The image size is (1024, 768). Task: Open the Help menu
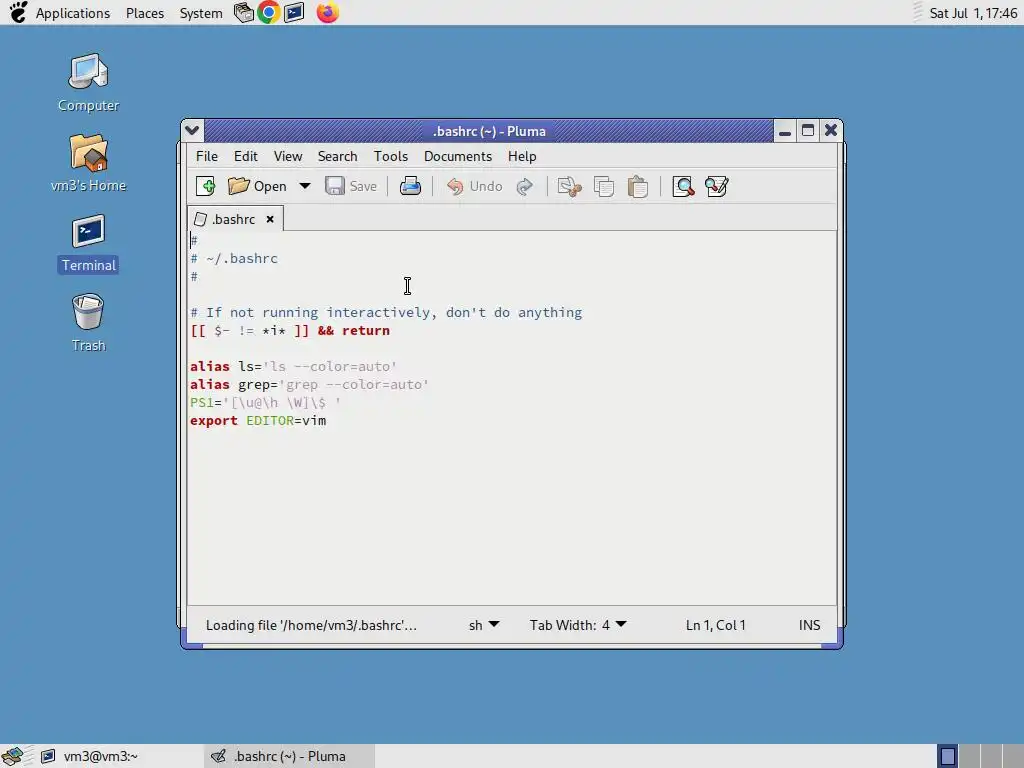point(522,156)
